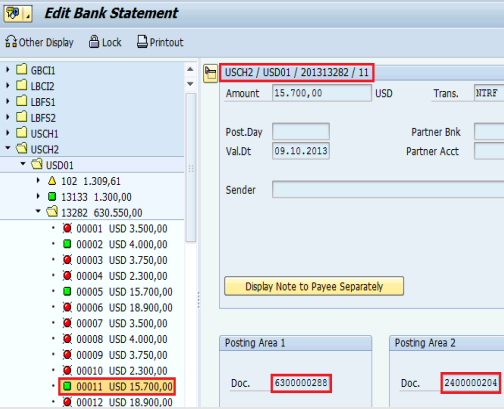Click red status icon of item 00004
This screenshot has width=504, height=409.
coord(67,276)
